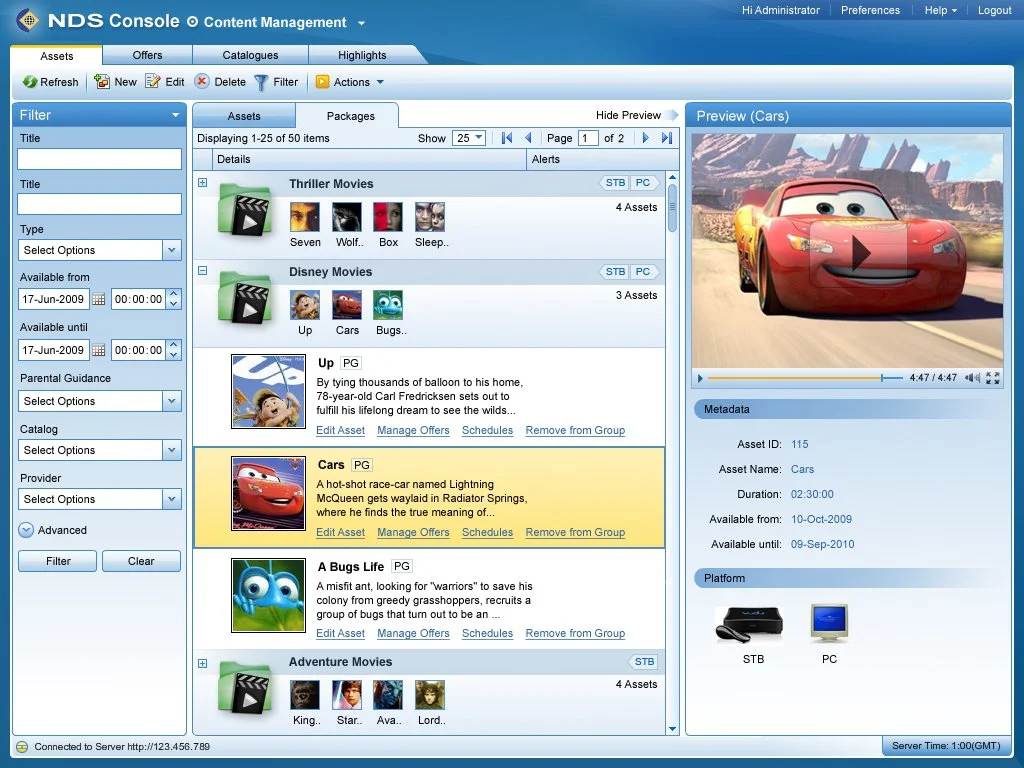Collapse the Disney Movies package
Viewport: 1024px width, 768px height.
coord(202,270)
